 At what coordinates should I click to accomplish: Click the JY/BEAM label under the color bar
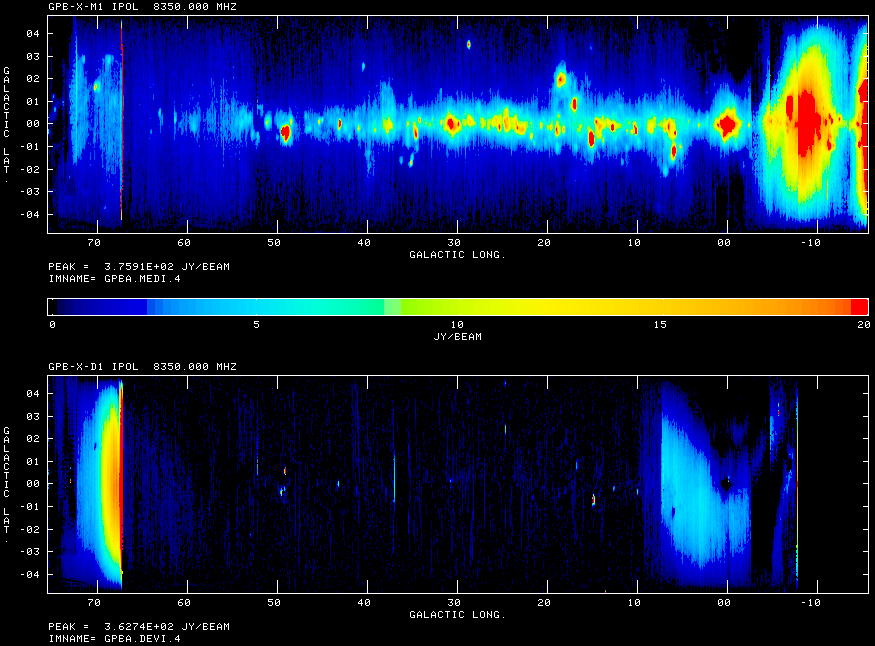click(458, 336)
